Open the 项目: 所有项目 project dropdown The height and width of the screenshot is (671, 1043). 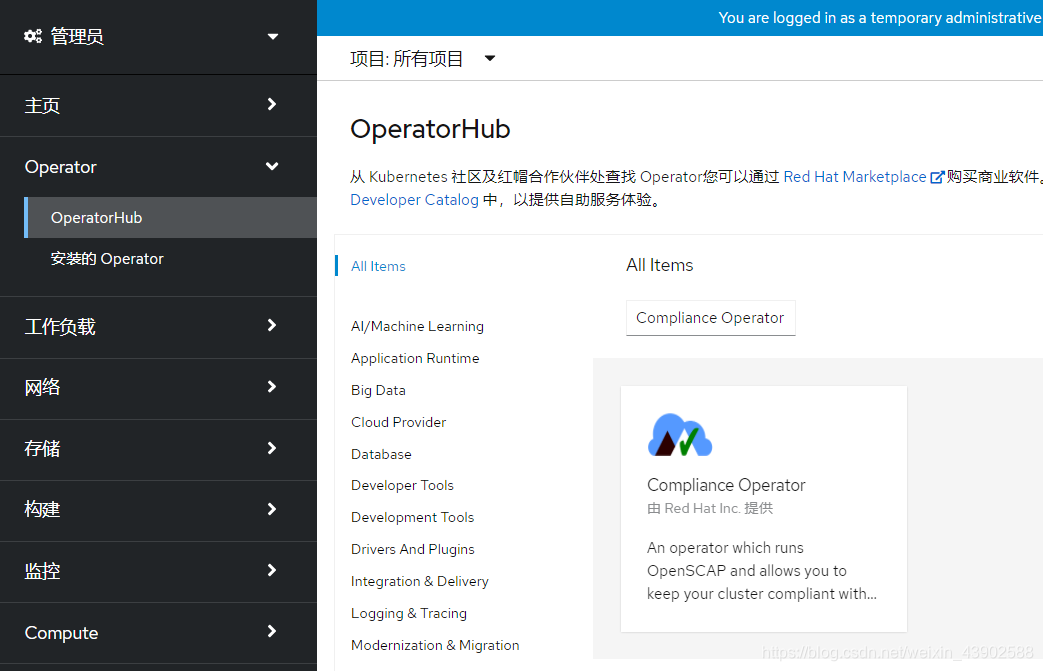423,59
